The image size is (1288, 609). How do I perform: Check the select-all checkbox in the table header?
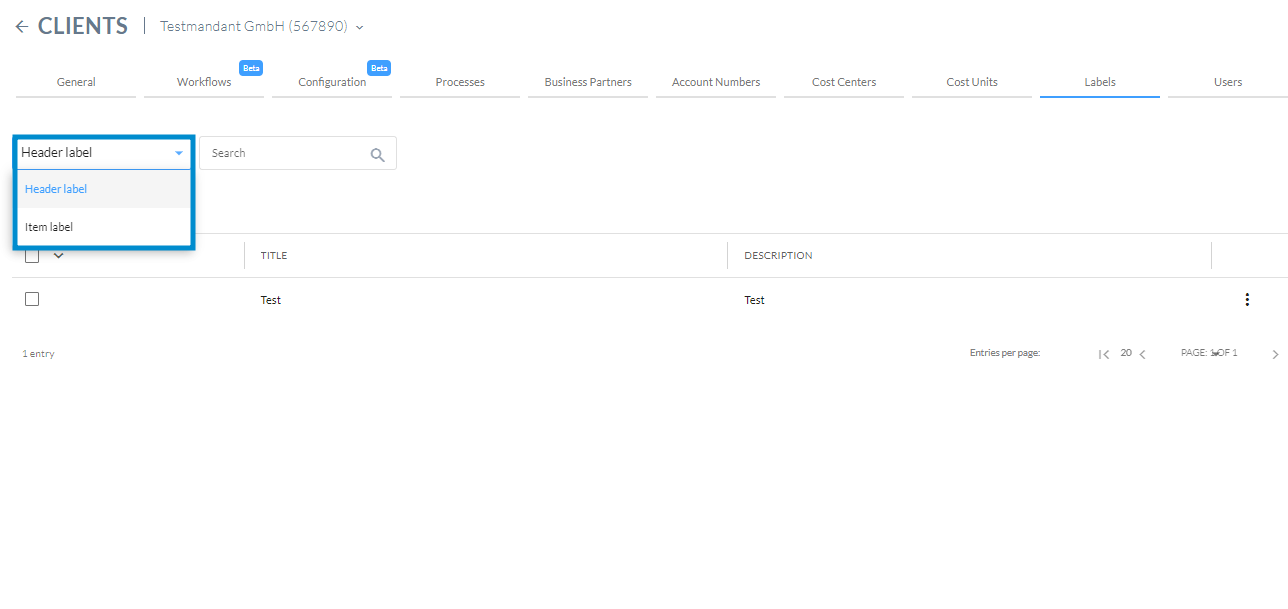click(x=31, y=255)
